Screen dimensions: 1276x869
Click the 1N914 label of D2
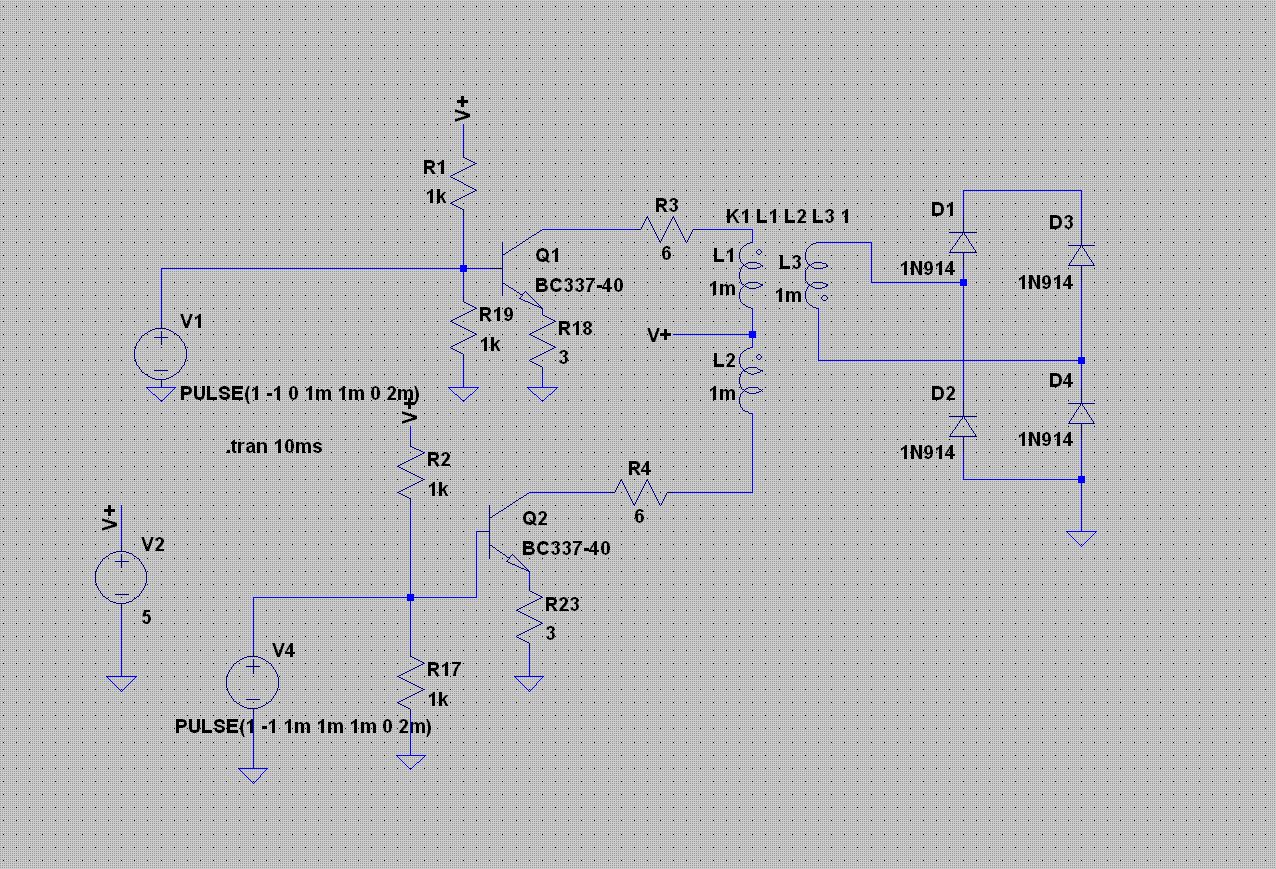click(927, 452)
